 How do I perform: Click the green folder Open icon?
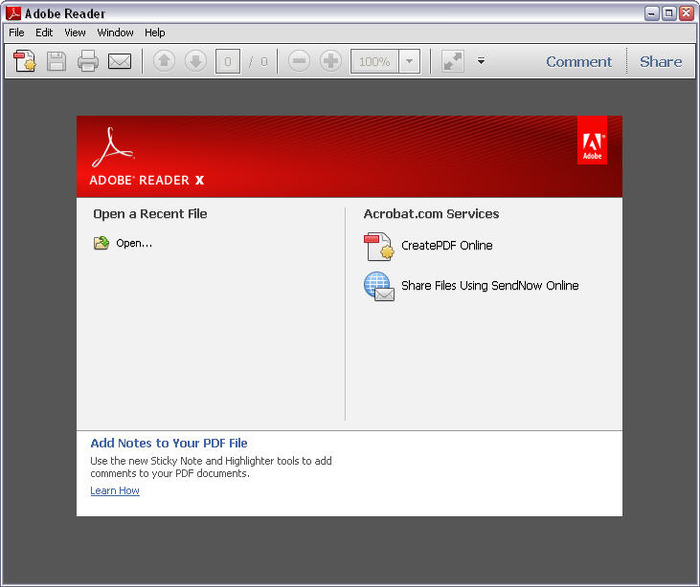[x=101, y=243]
